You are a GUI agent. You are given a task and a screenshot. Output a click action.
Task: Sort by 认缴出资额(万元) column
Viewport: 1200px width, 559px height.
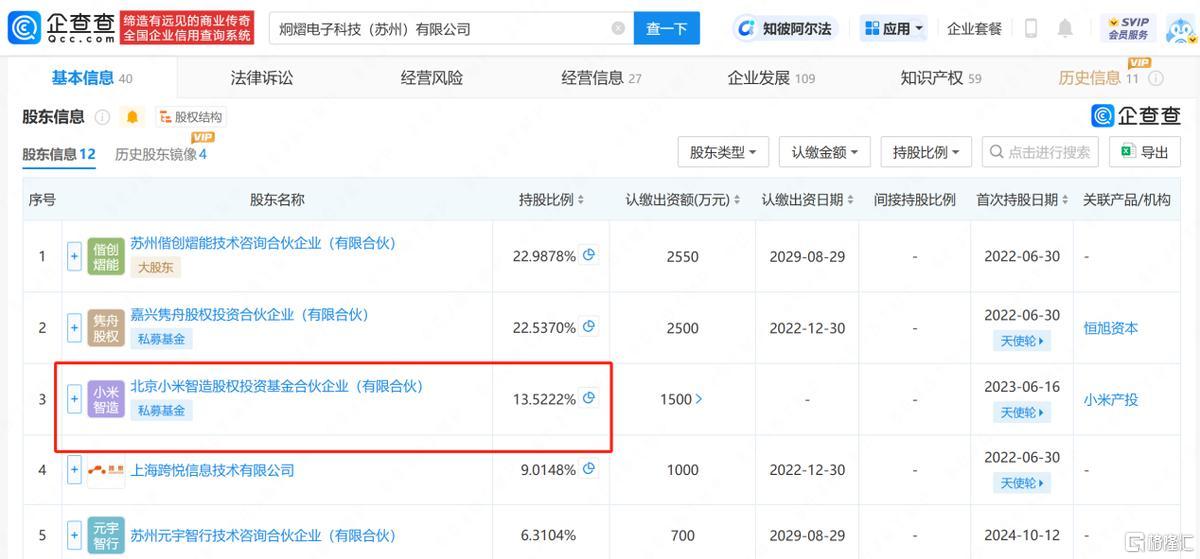683,200
